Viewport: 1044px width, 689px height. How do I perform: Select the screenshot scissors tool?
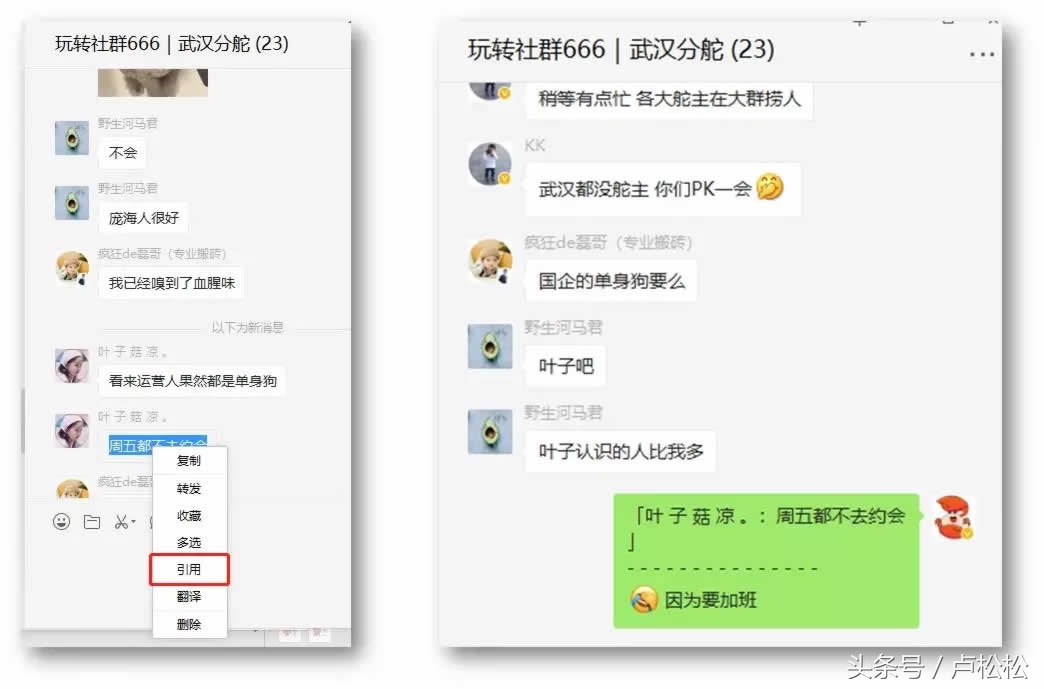122,521
